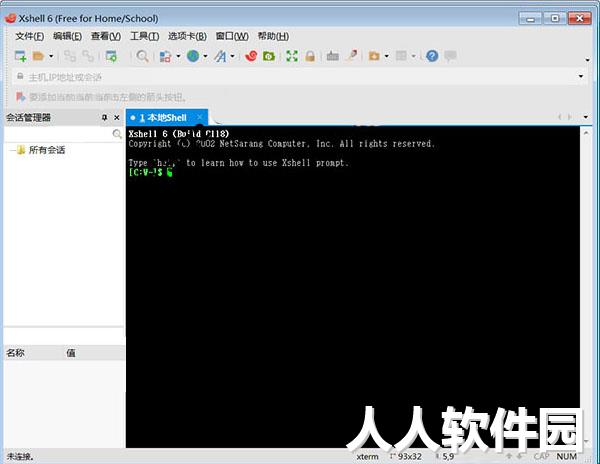
Task: Open session properties icon in toolbar
Action: pos(111,56)
